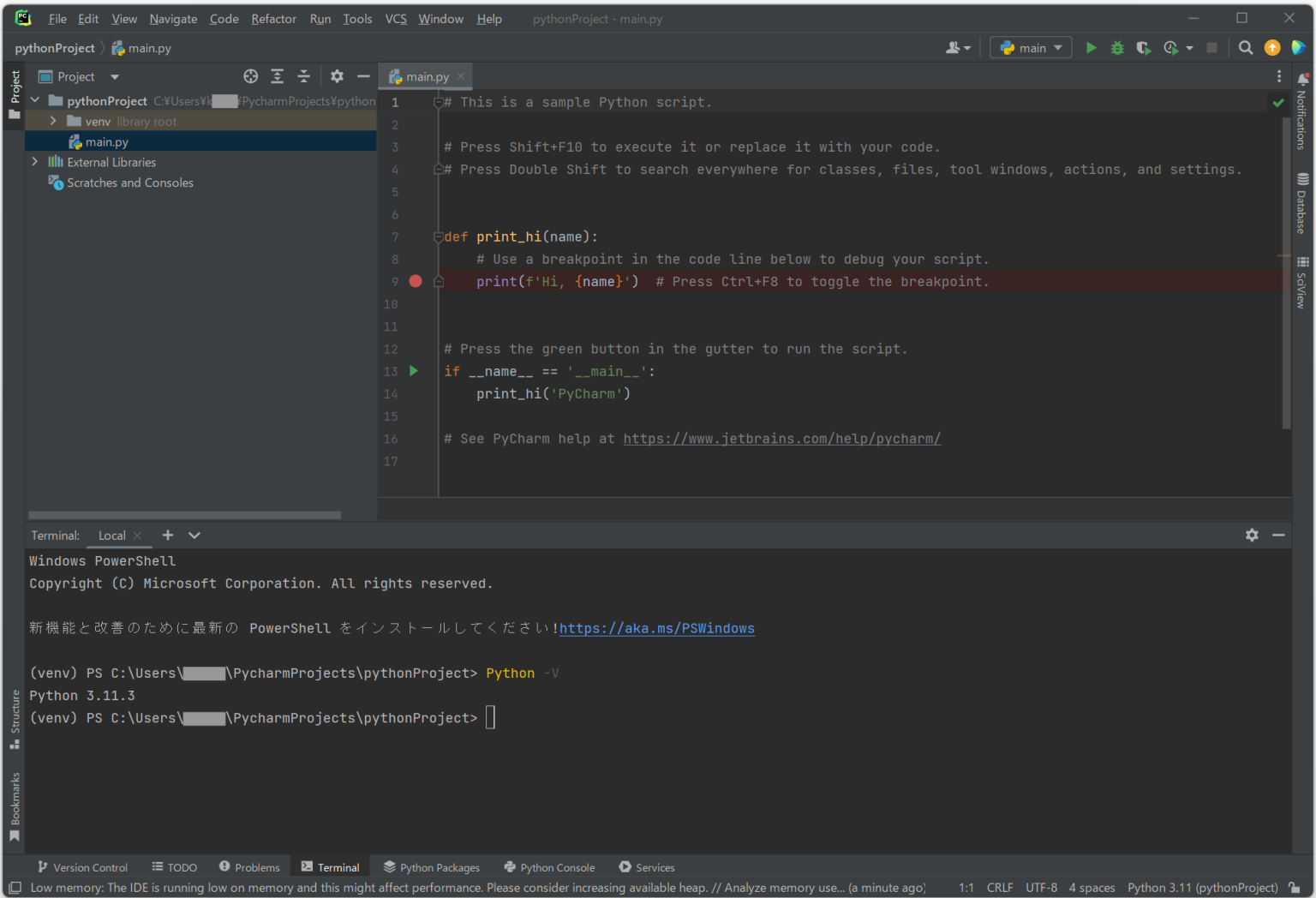The height and width of the screenshot is (898, 1316).
Task: Open the Refactor menu
Action: [273, 18]
